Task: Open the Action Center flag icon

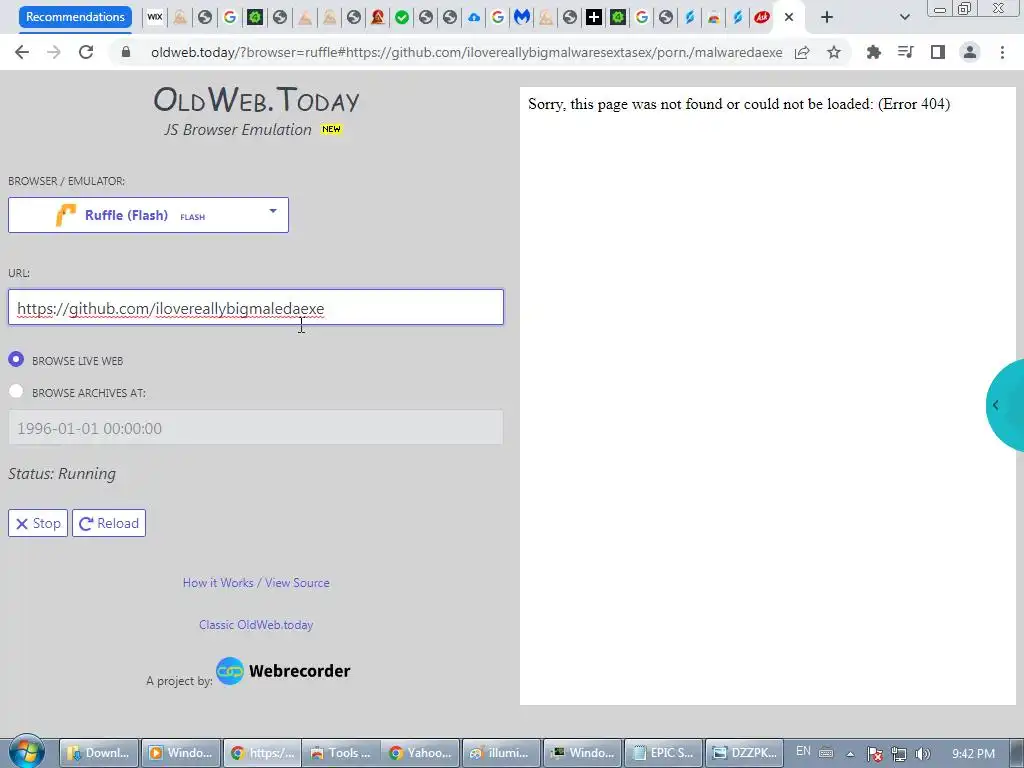Action: click(x=875, y=754)
